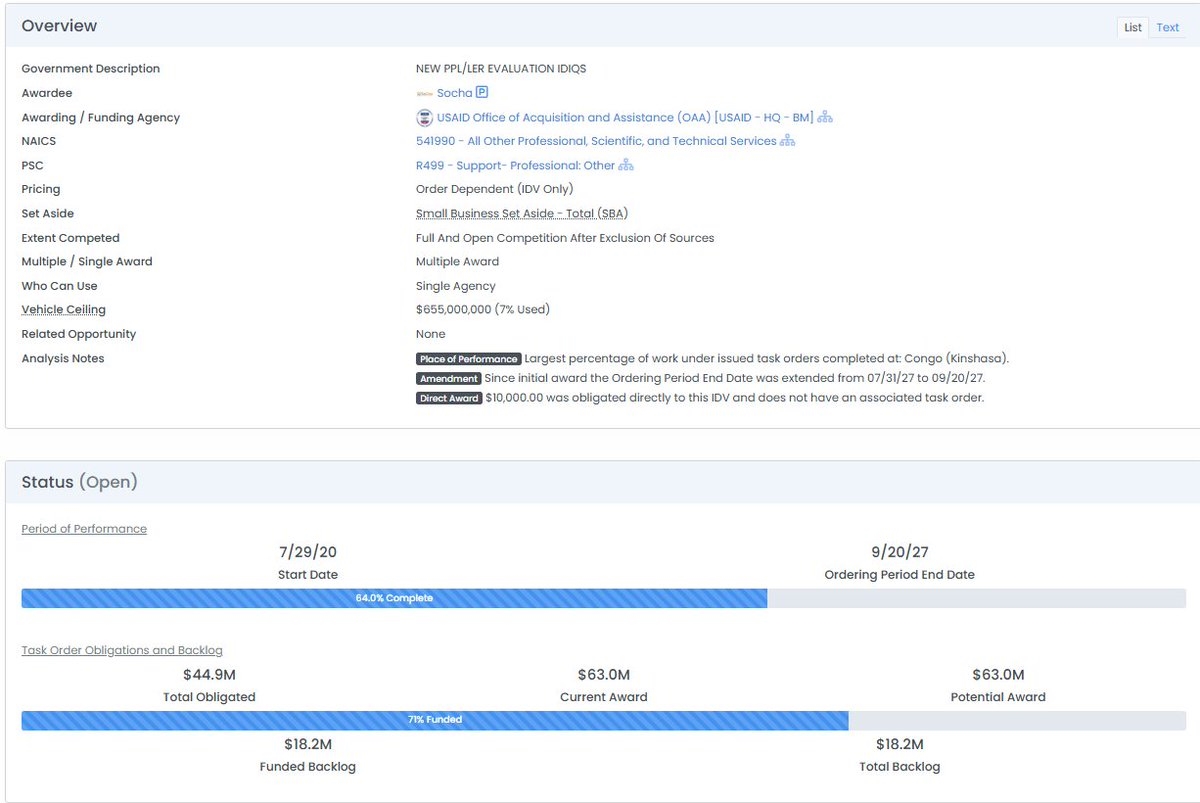Click the Overview section title
The height and width of the screenshot is (803, 1200).
point(59,26)
